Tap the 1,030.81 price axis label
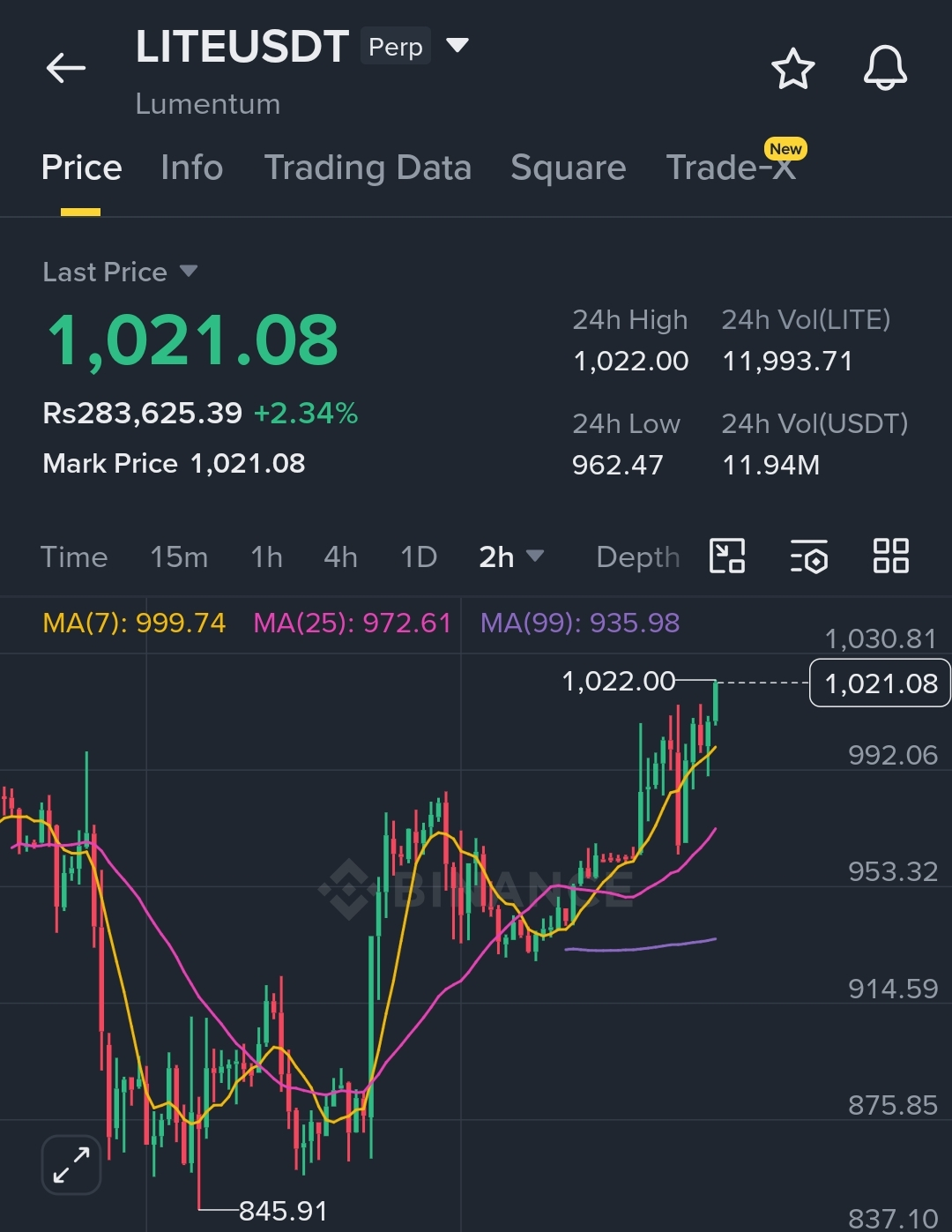 [x=881, y=638]
